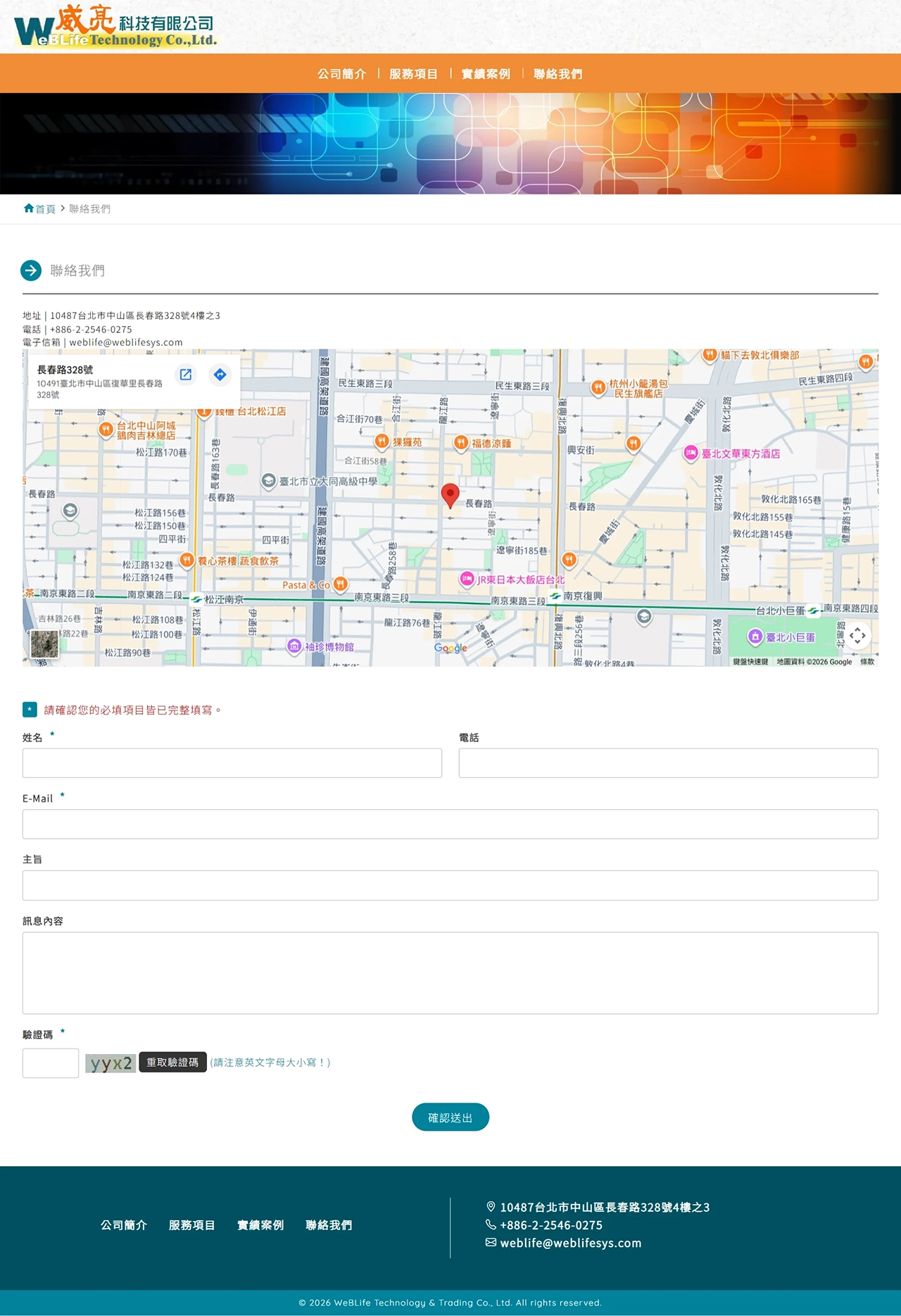Click the 長春路328號 map card title
Screen dimensions: 901x1316
[x=65, y=370]
